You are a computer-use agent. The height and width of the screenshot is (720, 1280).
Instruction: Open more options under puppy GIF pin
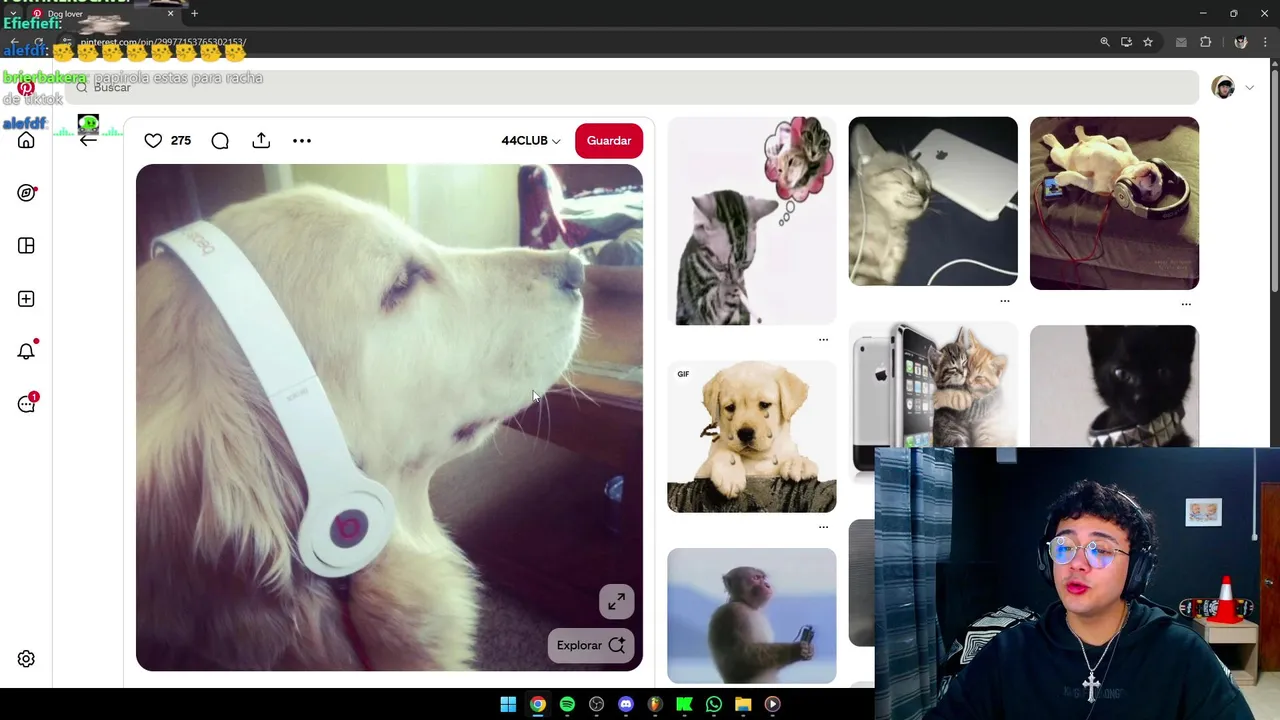(824, 527)
